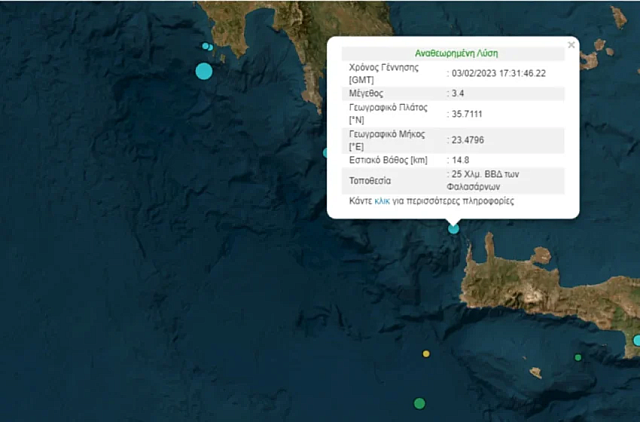Click the cyan marker at the right edge of the map

point(636,341)
